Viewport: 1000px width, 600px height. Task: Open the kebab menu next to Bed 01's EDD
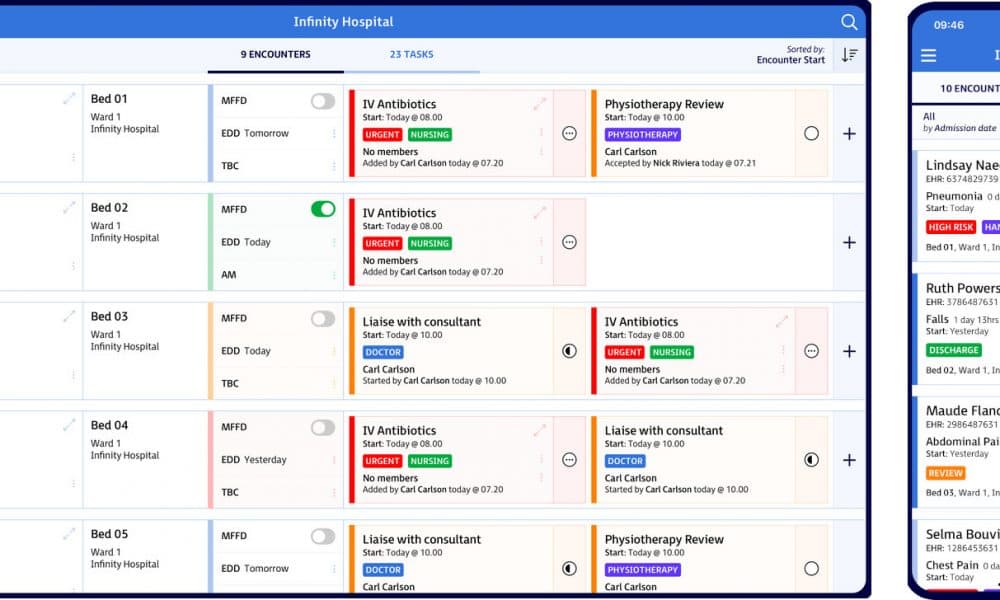click(332, 134)
